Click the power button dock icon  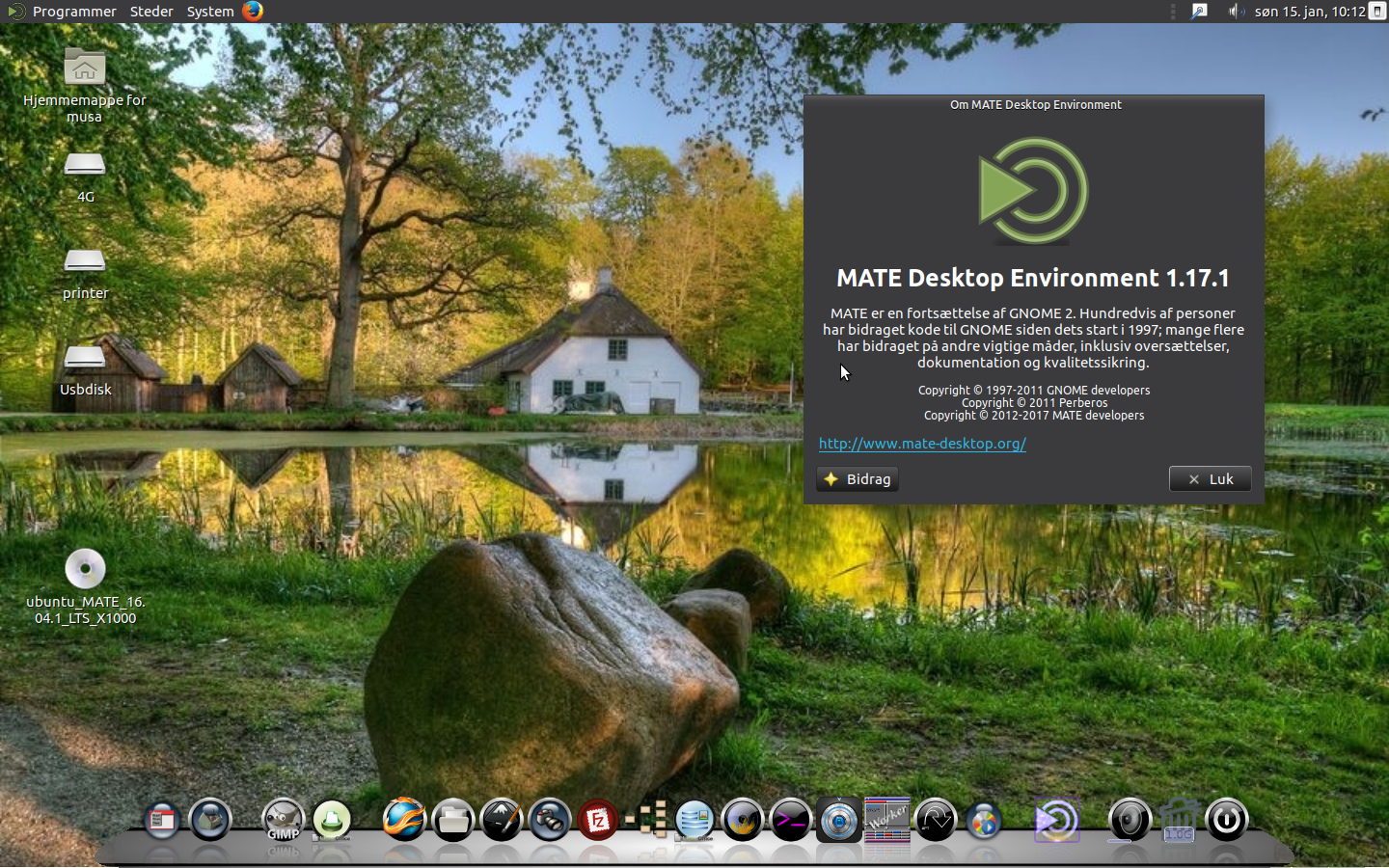pos(1226,821)
